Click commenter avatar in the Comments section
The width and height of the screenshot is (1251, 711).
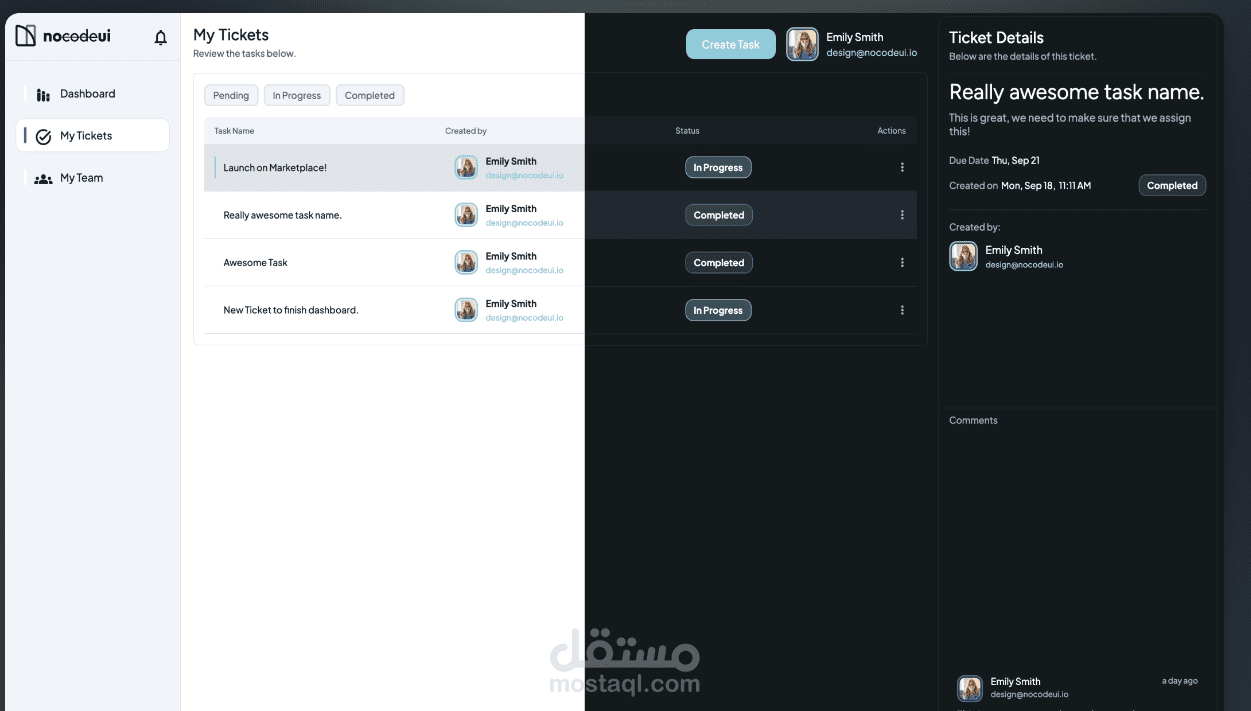click(970, 688)
